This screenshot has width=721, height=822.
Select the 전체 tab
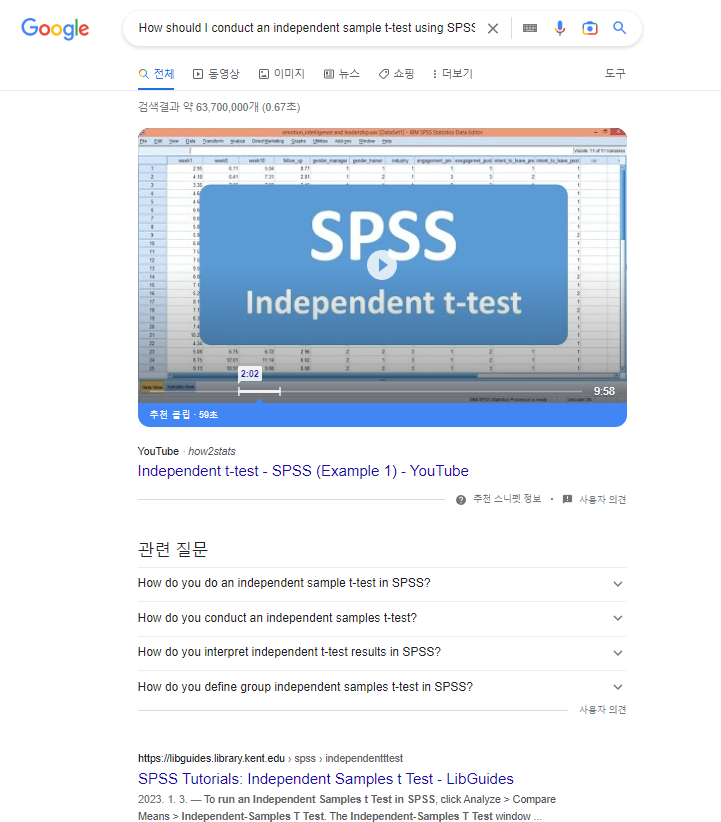(x=156, y=74)
